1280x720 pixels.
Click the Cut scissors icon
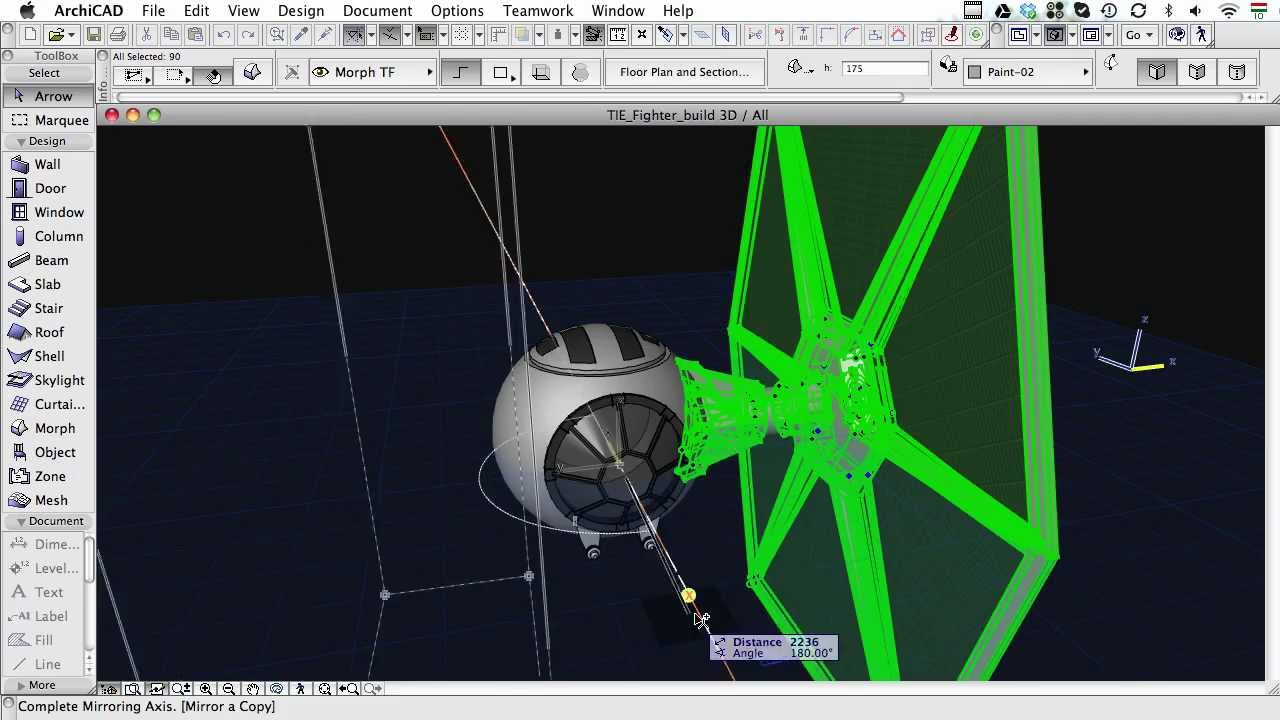[146, 34]
